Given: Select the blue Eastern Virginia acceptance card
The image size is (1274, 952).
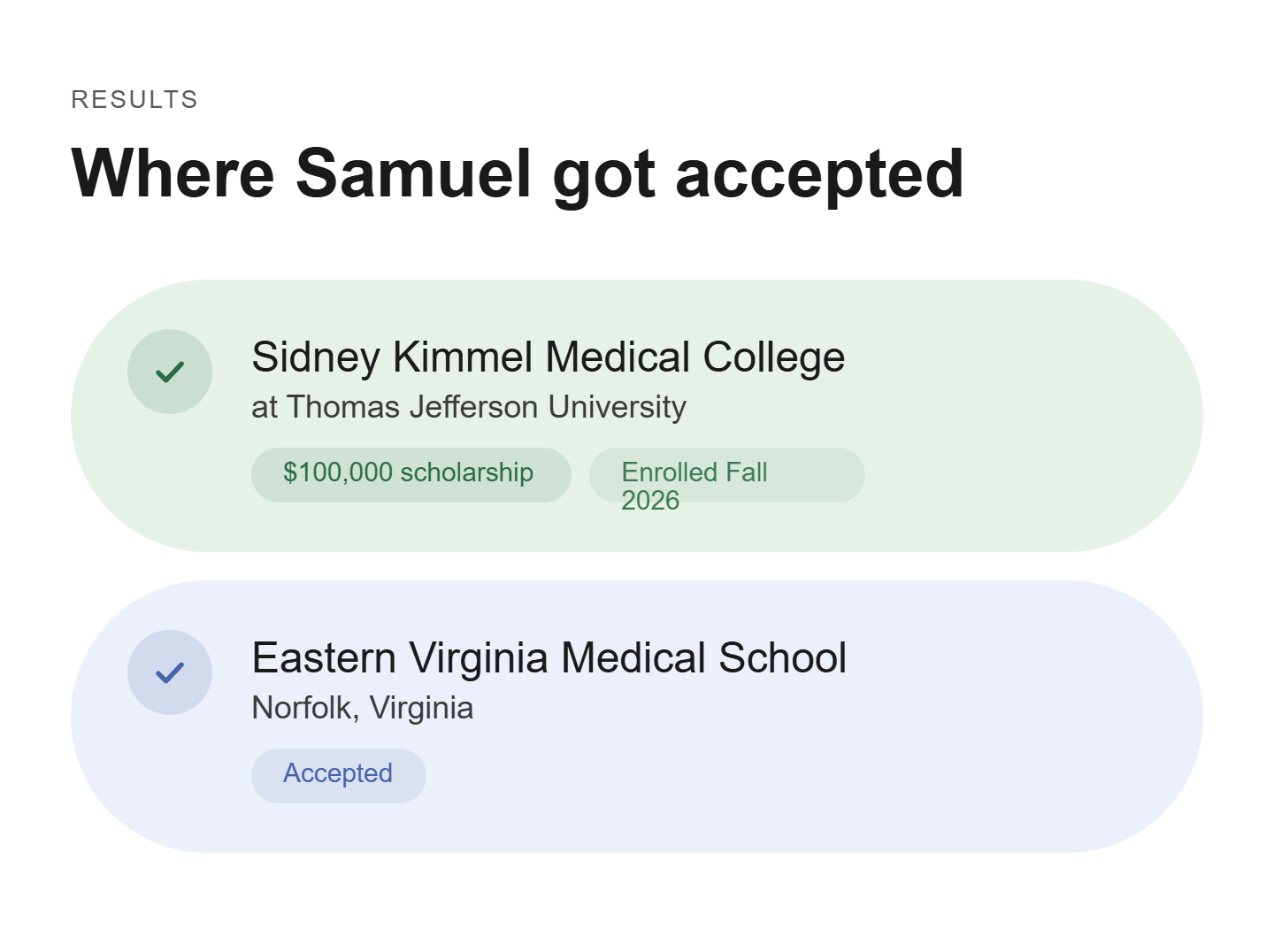Looking at the screenshot, I should coord(637,717).
